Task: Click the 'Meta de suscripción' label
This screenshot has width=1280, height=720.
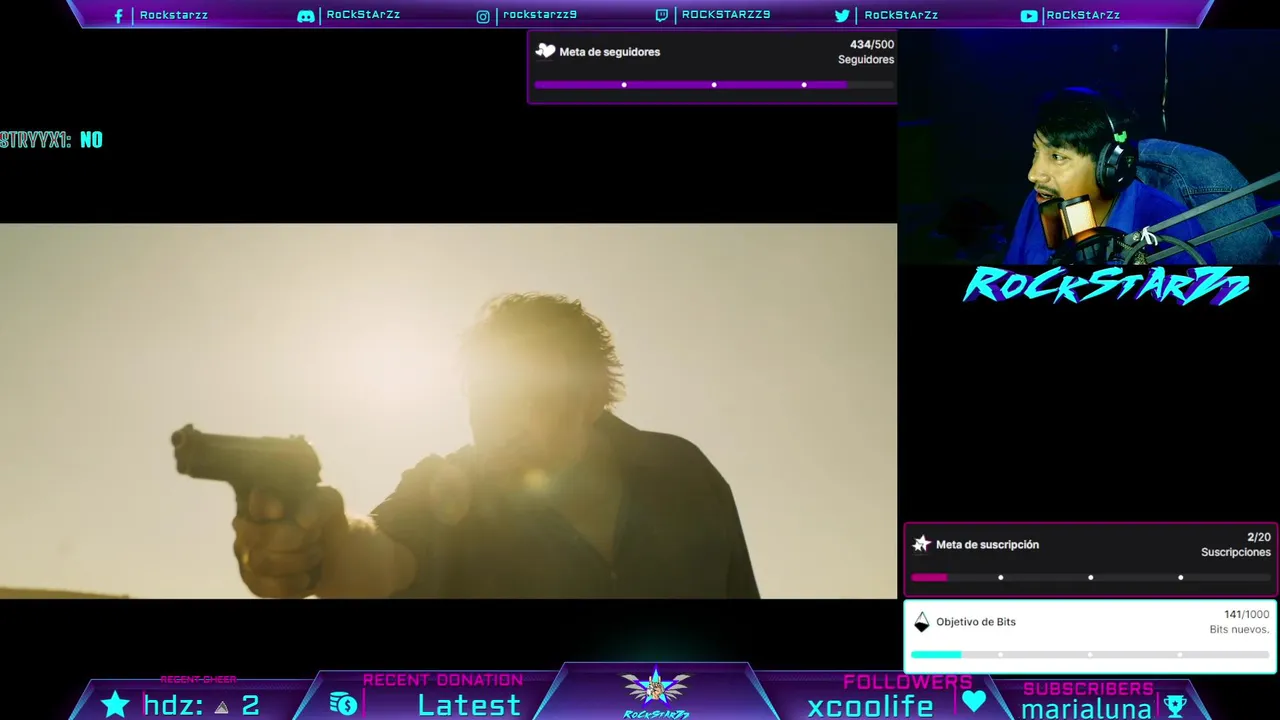Action: pos(987,545)
